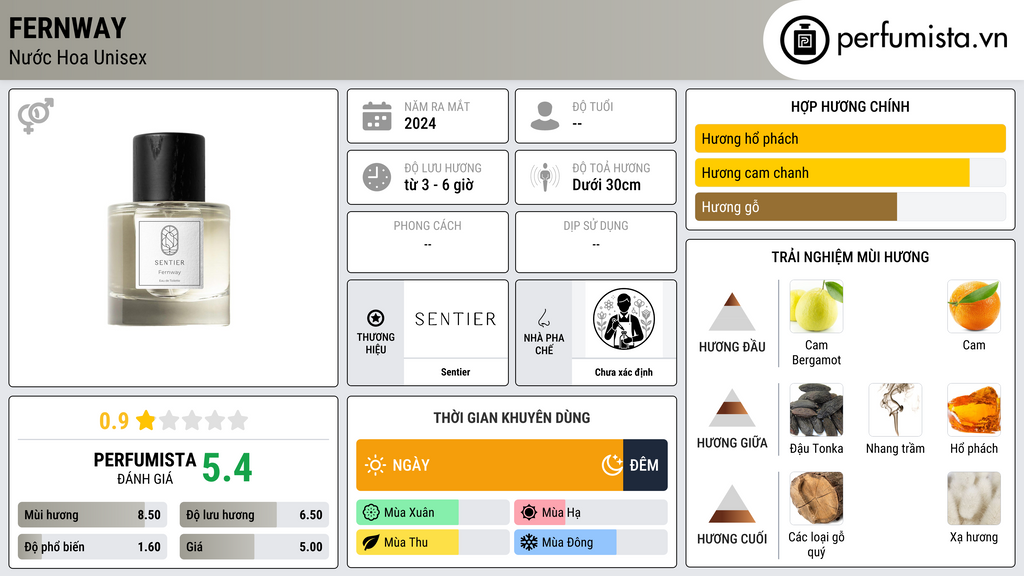Screen dimensions: 1024x576
Task: Click the Ngày daytime usage bar
Action: coord(490,465)
